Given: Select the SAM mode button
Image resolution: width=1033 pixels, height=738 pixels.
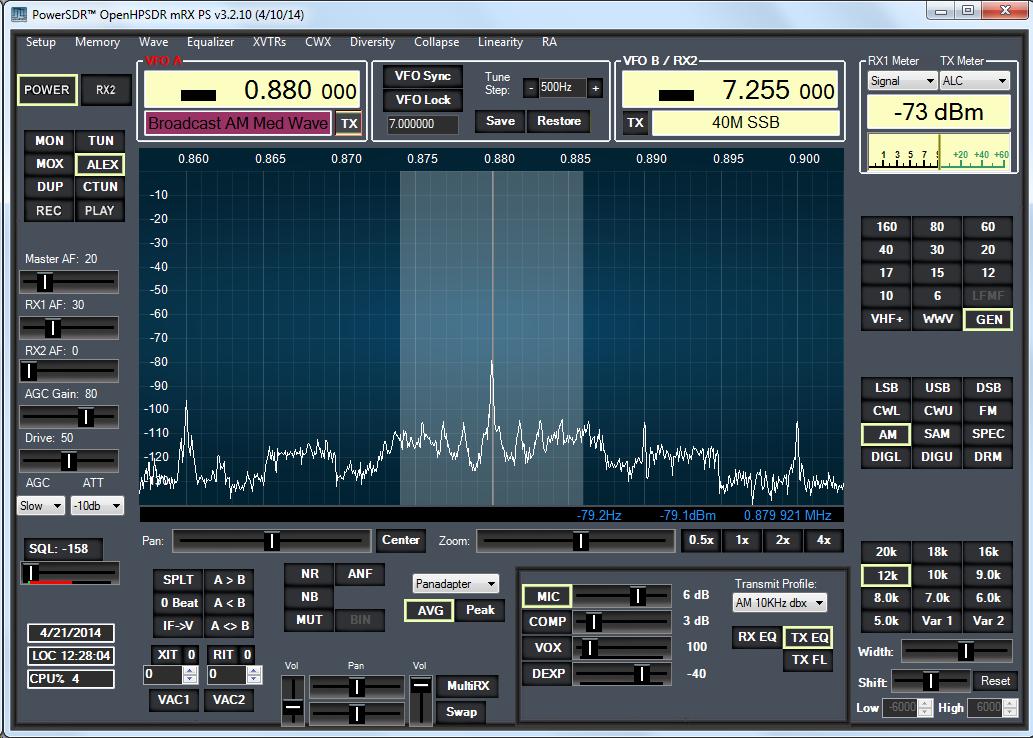Looking at the screenshot, I should 937,434.
